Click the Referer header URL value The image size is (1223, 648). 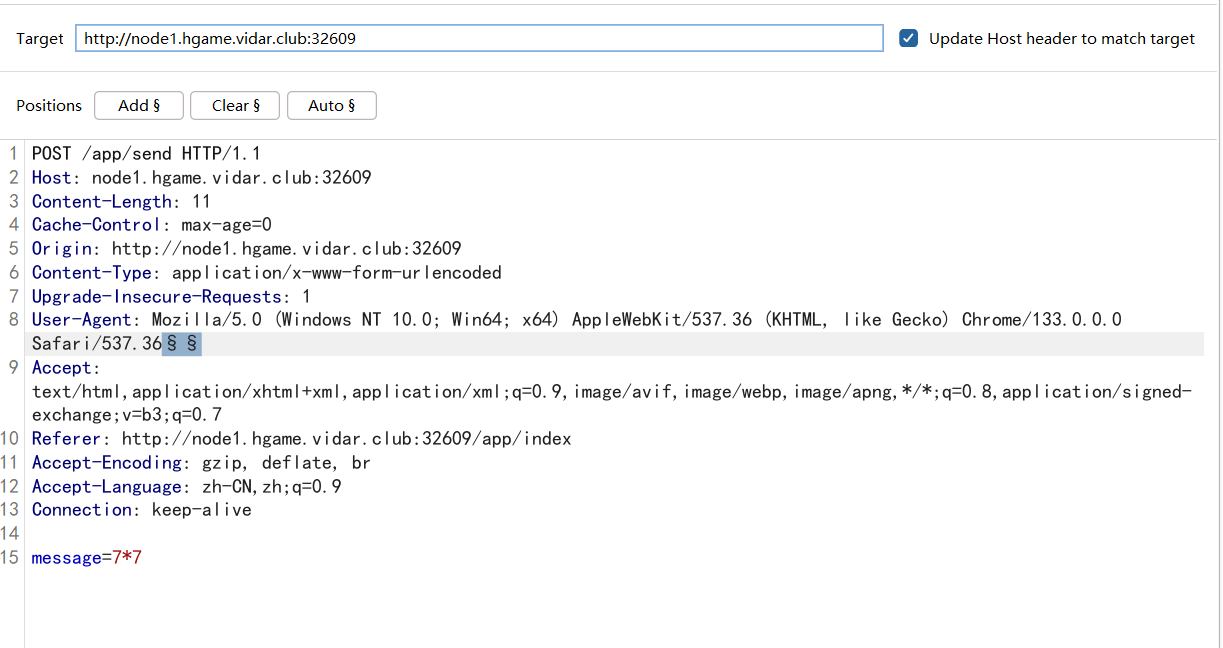coord(346,439)
